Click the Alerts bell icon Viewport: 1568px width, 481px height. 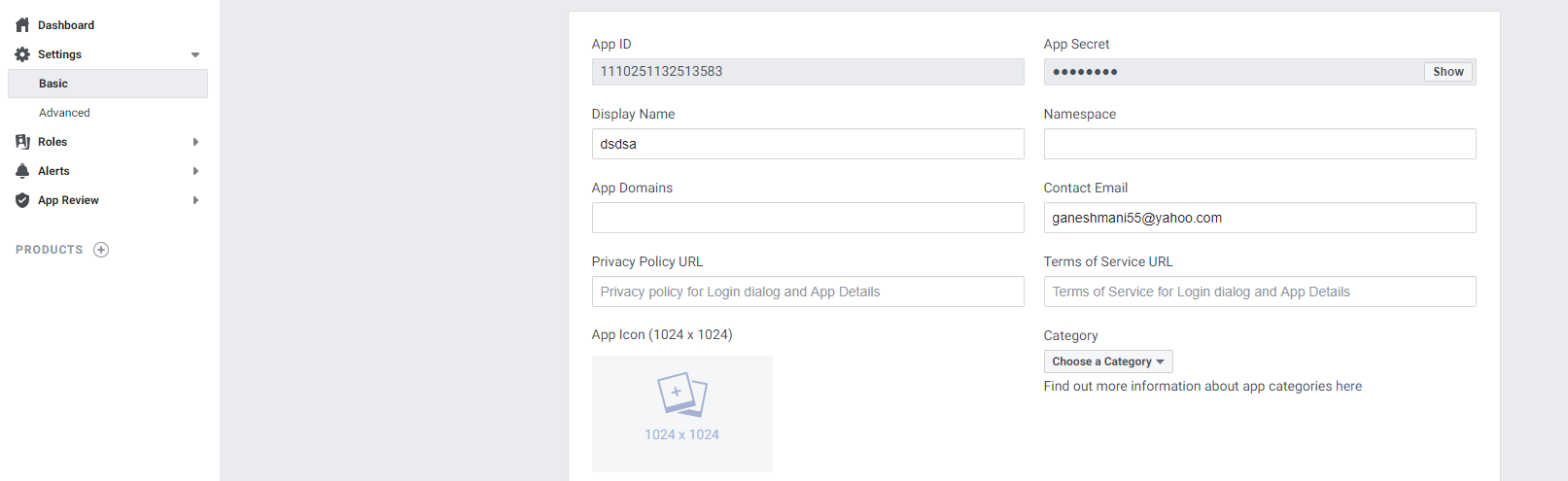22,171
